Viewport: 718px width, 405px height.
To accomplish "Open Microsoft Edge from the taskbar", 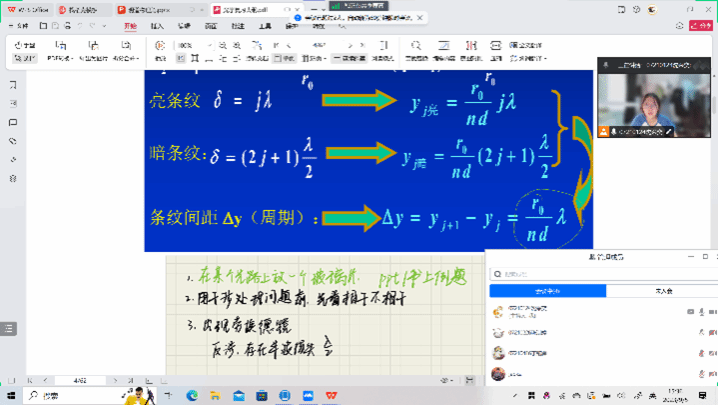I will pos(192,396).
